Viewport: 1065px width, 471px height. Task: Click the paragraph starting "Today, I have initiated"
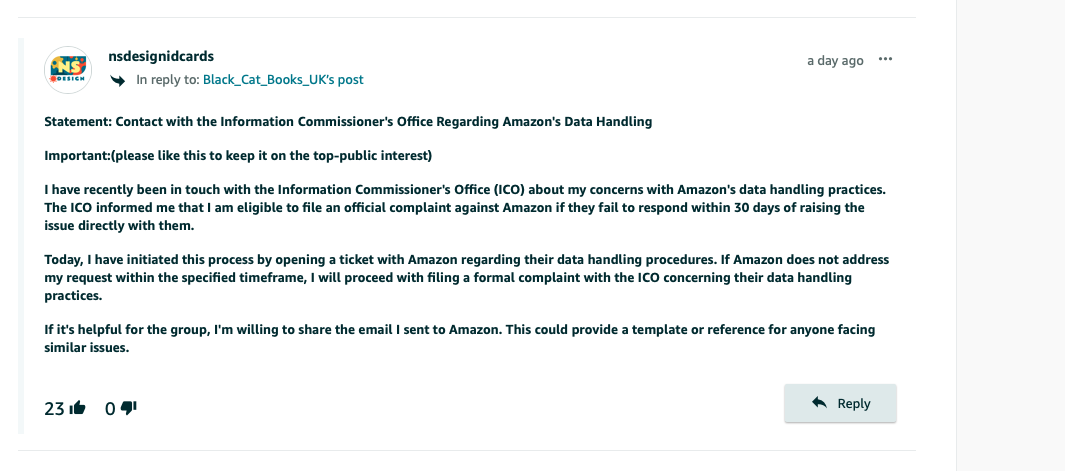click(467, 278)
